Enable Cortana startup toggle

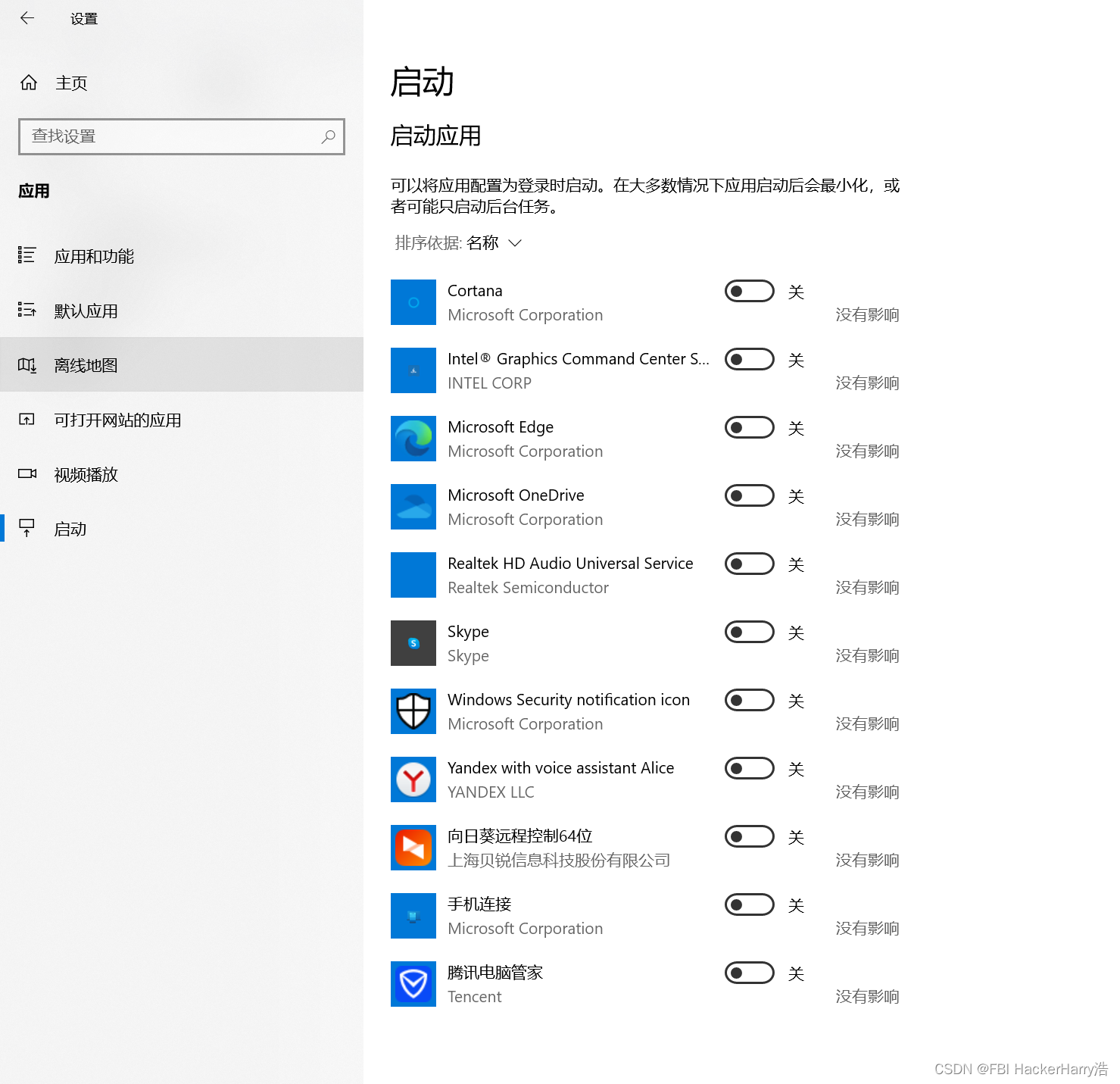750,291
